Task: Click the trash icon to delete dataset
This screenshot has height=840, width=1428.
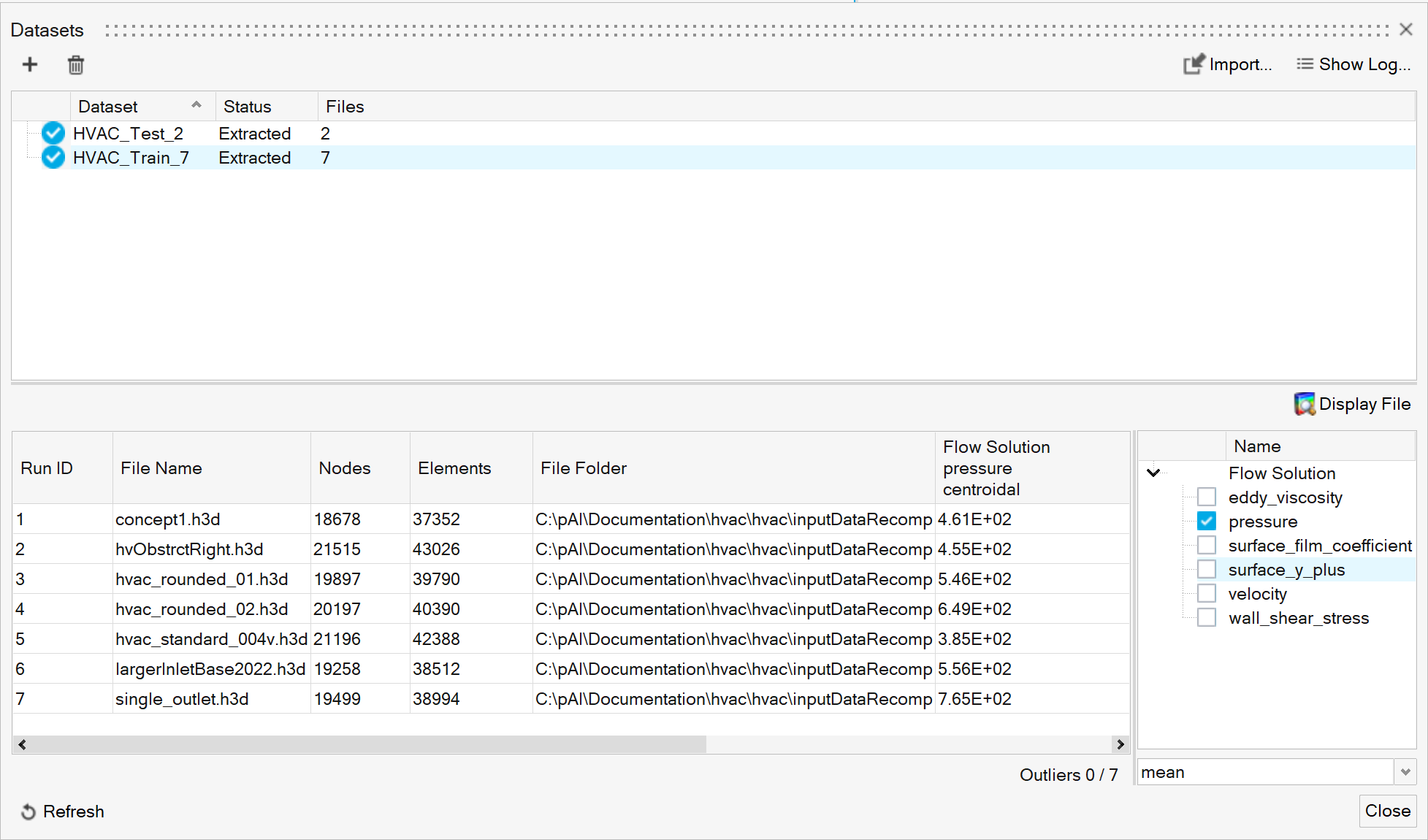Action: pos(75,65)
